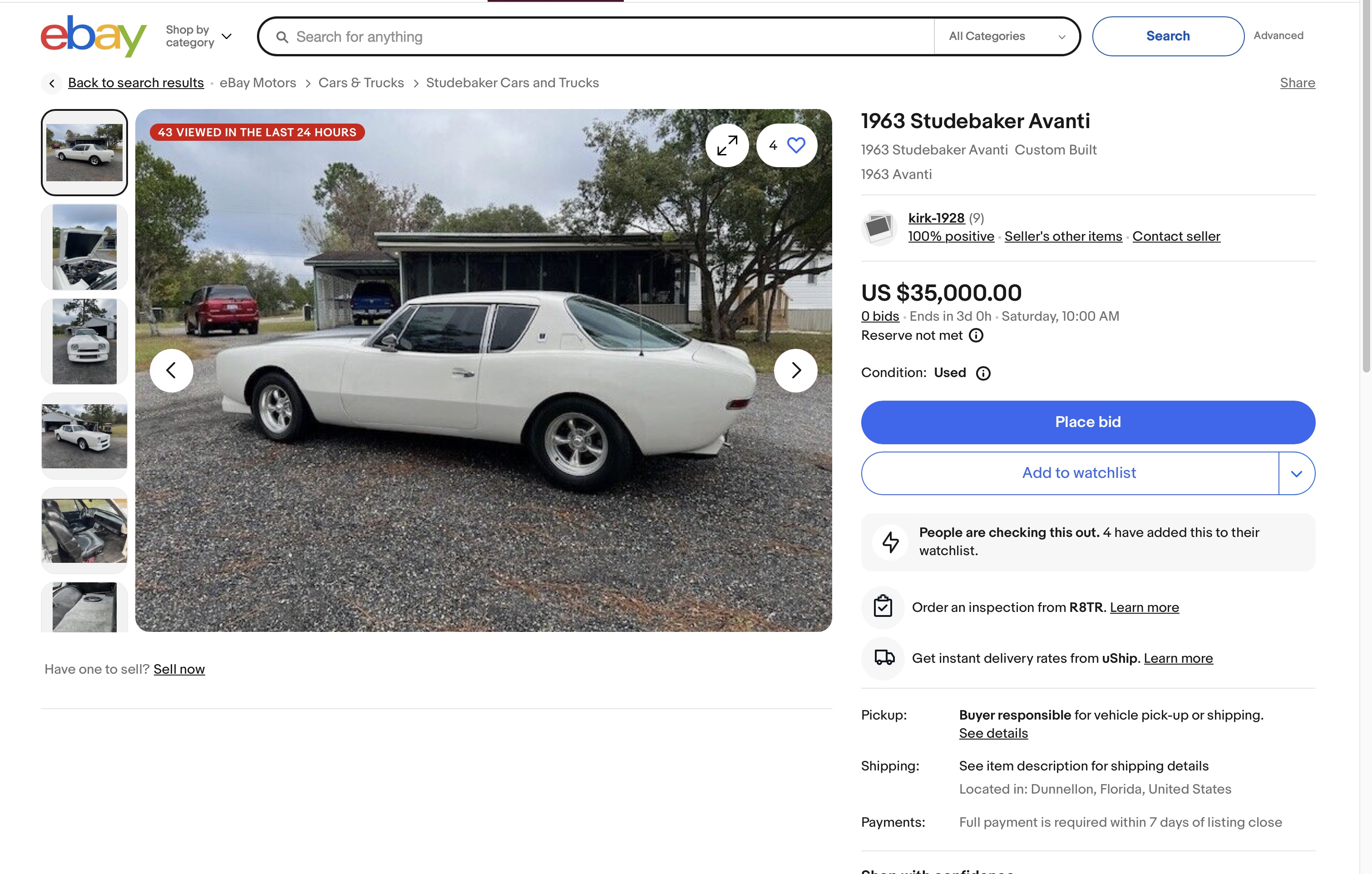The width and height of the screenshot is (1372, 874).
Task: Open the fullscreen image expand icon
Action: (x=726, y=145)
